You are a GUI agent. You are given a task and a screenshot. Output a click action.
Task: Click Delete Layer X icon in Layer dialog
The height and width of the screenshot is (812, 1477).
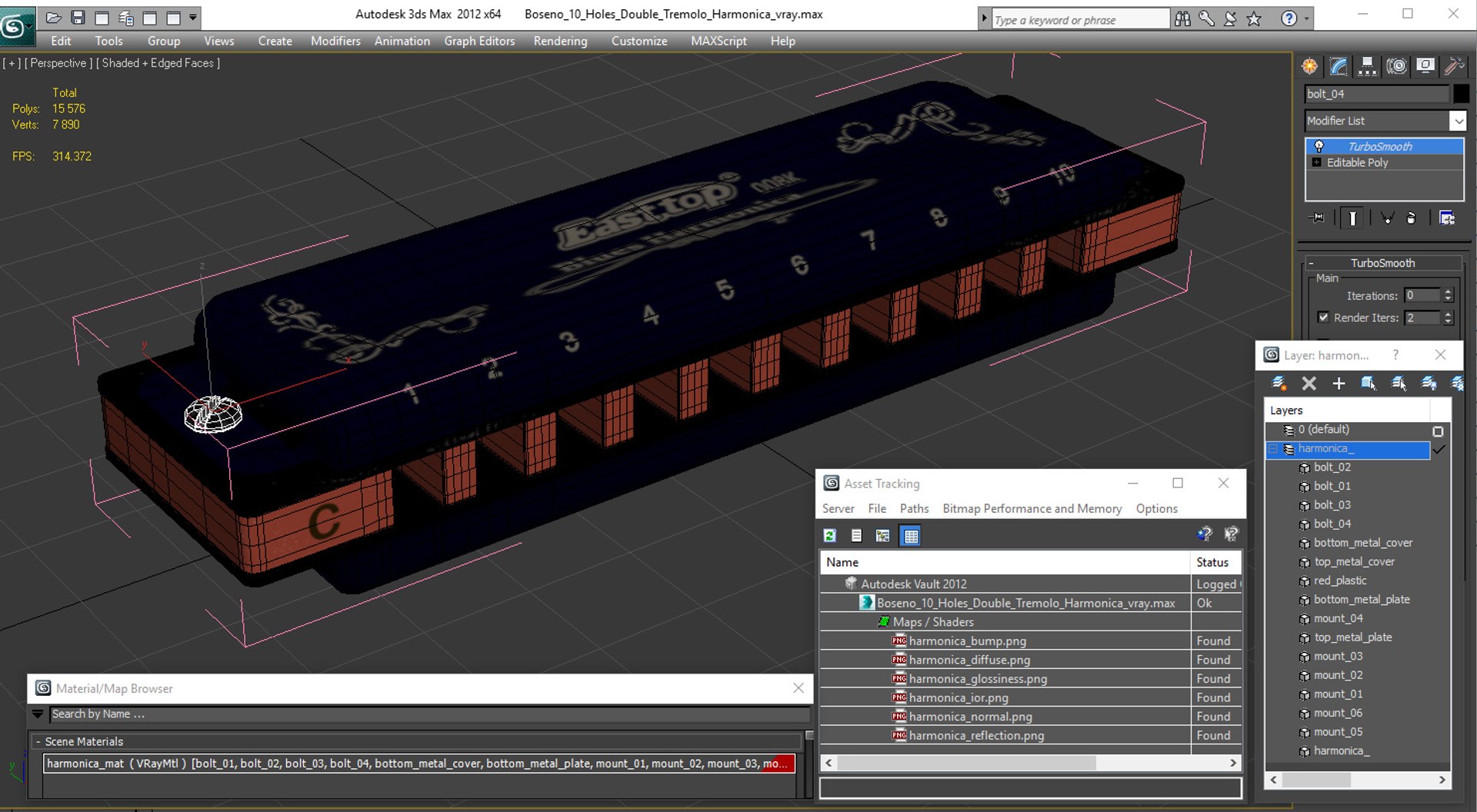tap(1309, 383)
